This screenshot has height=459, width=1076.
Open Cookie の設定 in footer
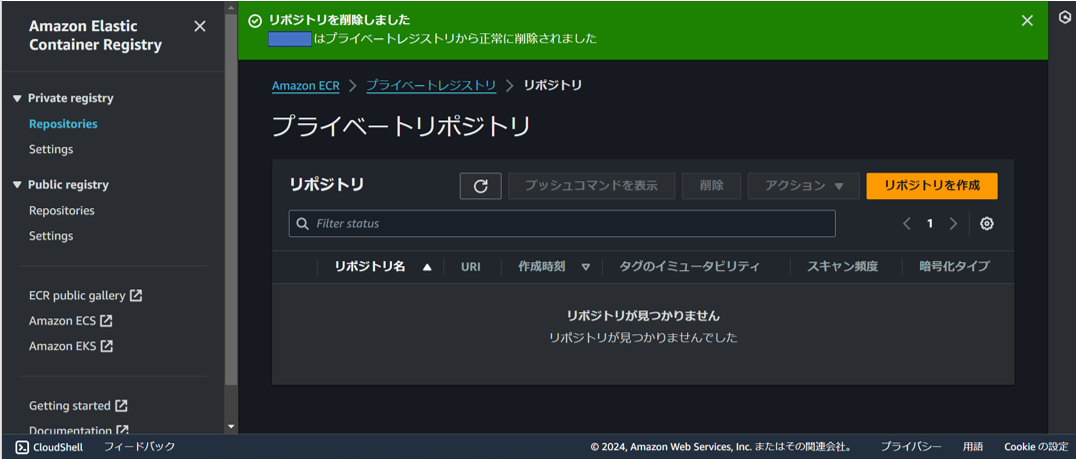[x=1036, y=447]
